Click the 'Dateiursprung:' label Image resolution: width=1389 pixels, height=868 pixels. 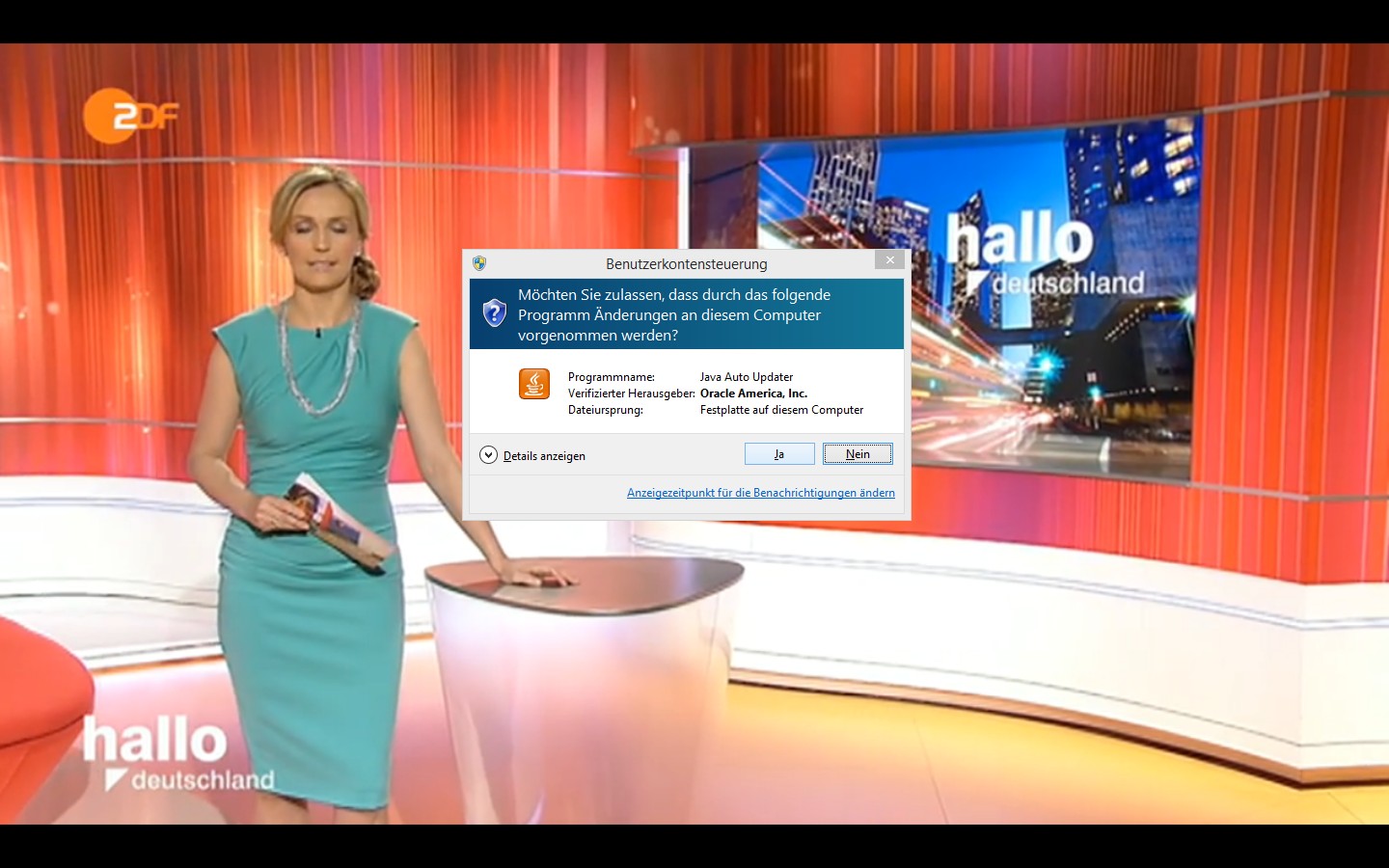pyautogui.click(x=606, y=410)
